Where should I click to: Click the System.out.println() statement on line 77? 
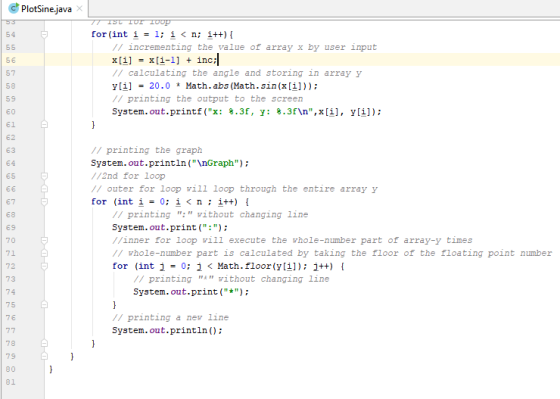167,330
